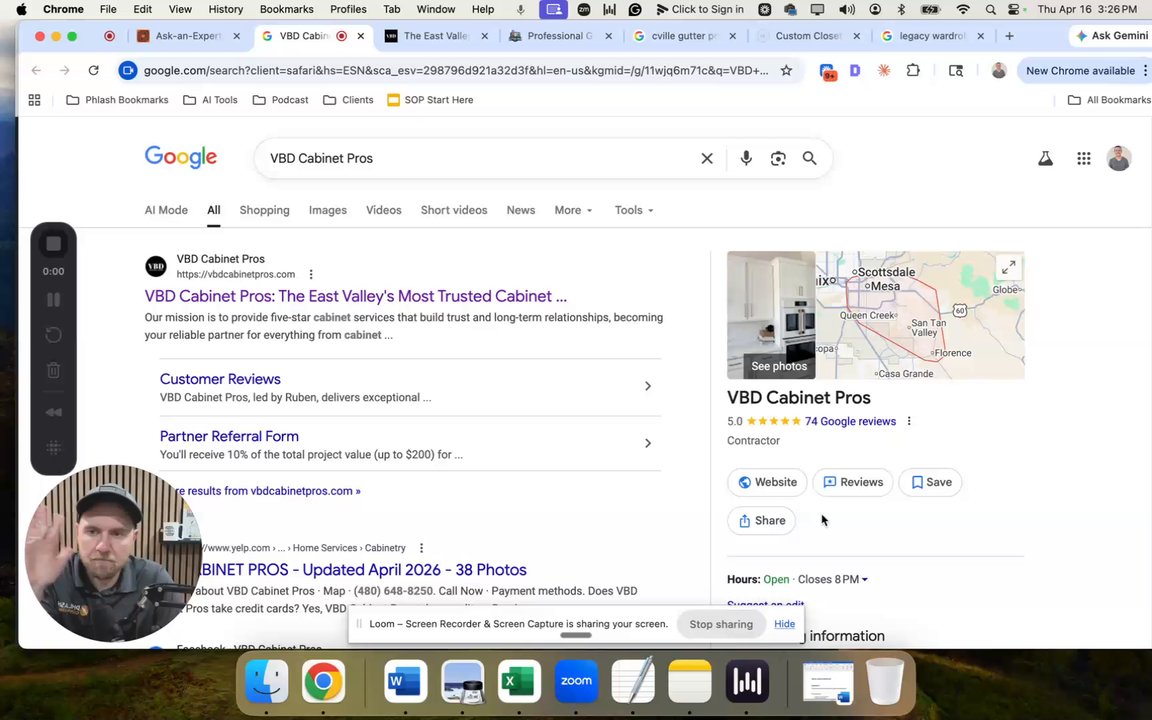Switch to AI Mode

pyautogui.click(x=166, y=210)
